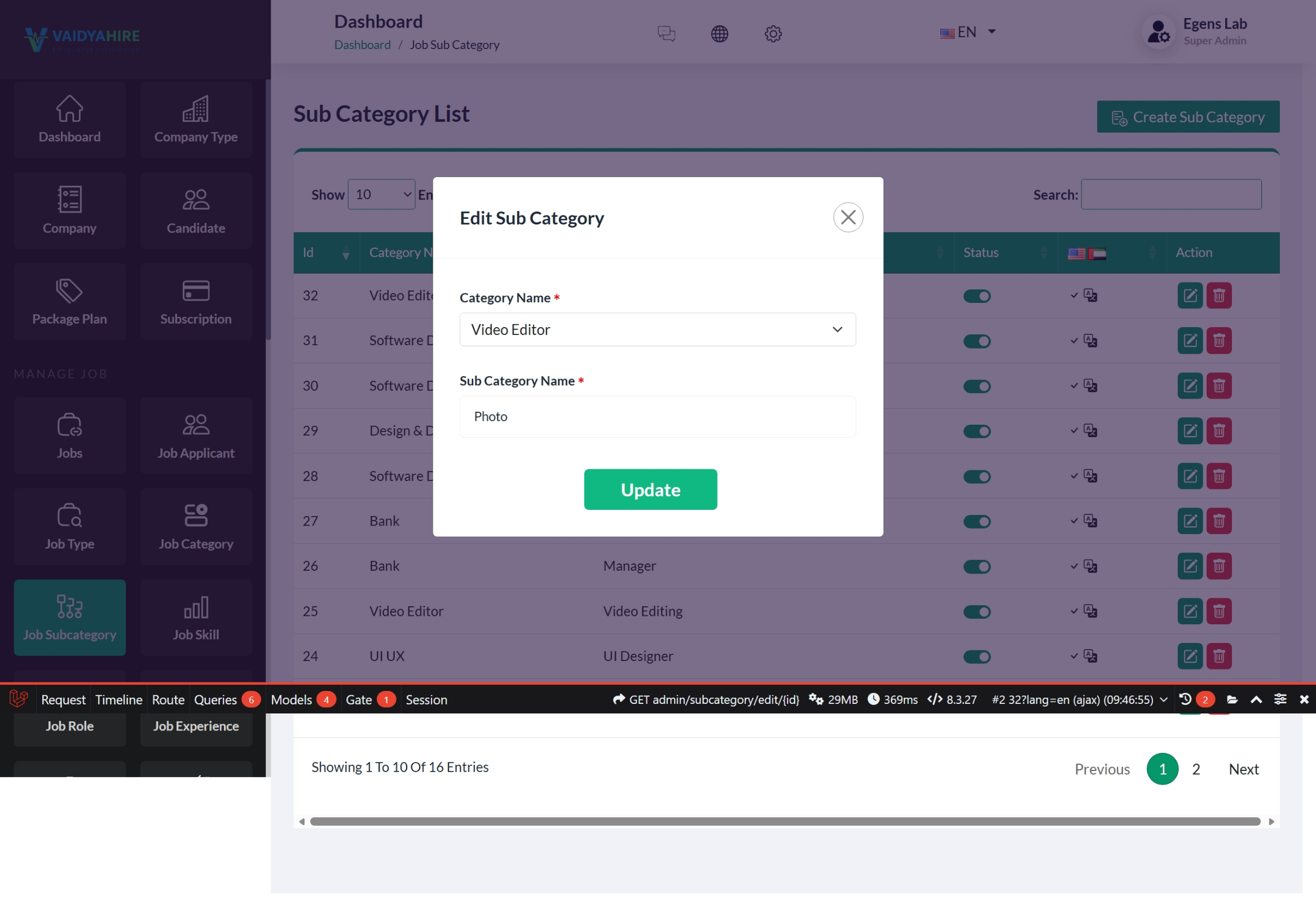Open the Show entries count dropdown

(381, 195)
